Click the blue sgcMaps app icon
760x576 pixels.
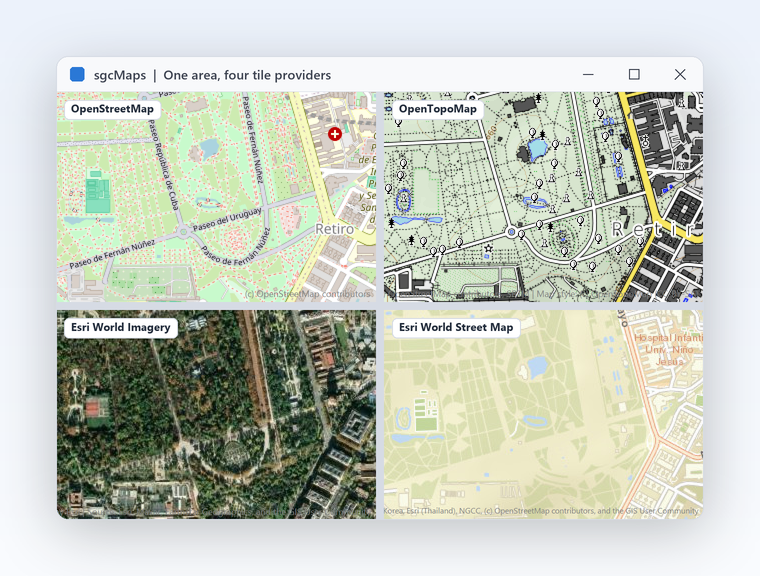[x=77, y=74]
